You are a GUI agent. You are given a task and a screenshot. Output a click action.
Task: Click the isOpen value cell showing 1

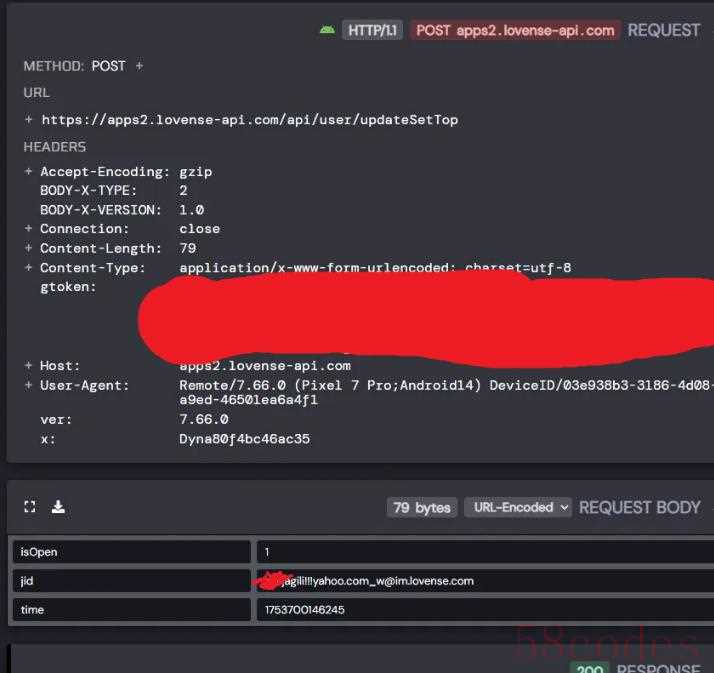[x=485, y=552]
